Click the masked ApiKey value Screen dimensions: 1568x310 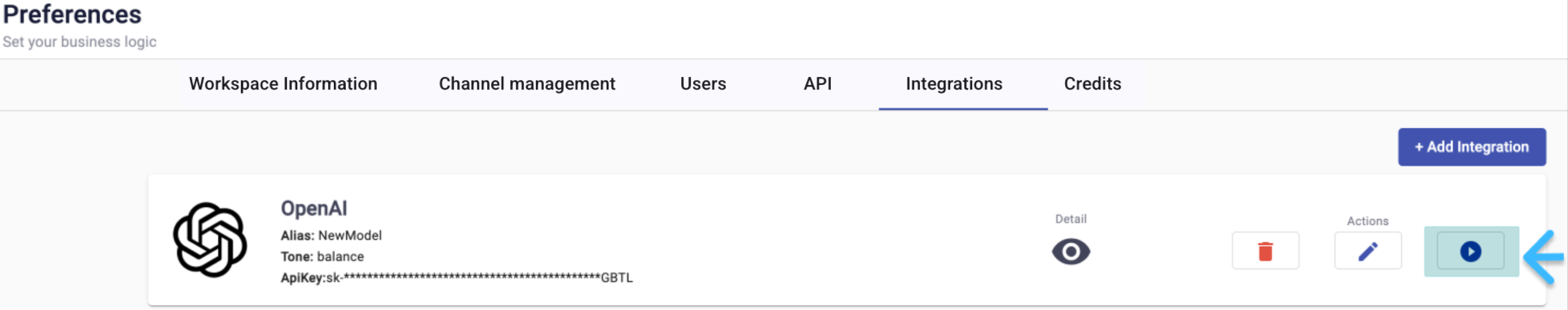click(480, 278)
